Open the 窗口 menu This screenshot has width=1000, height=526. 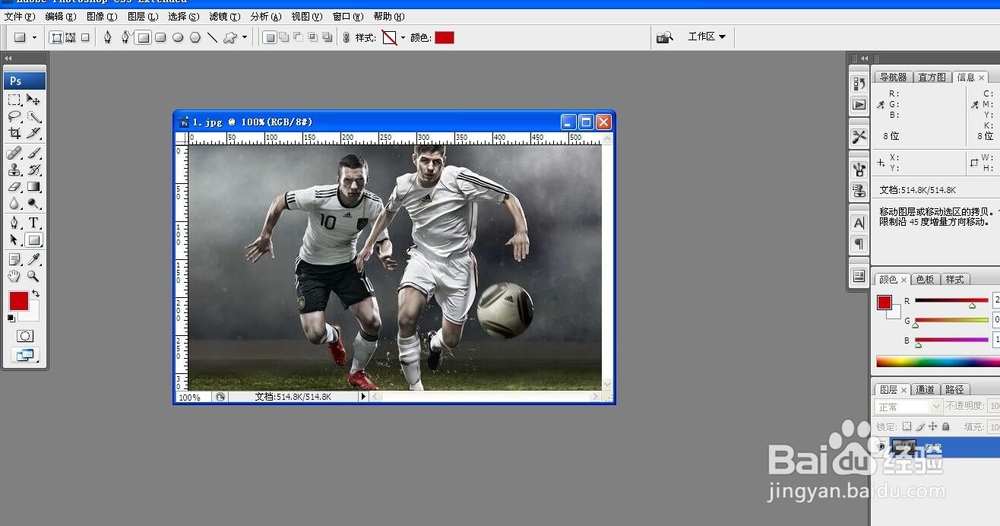click(348, 17)
